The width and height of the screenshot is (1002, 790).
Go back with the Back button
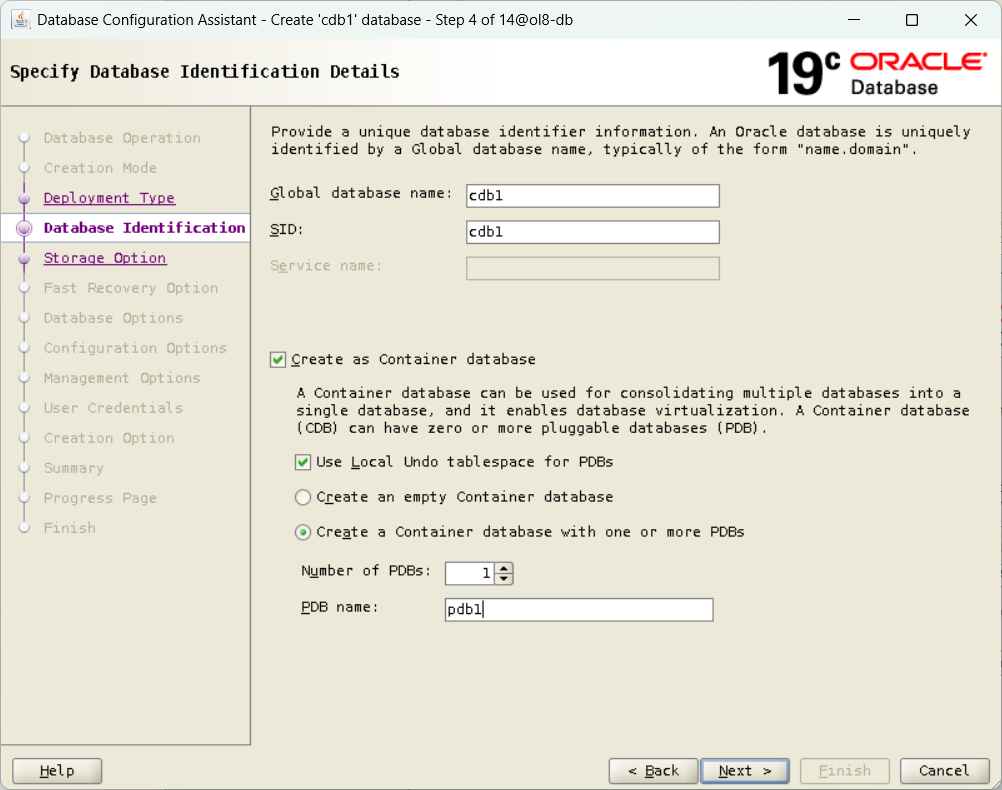coord(654,771)
